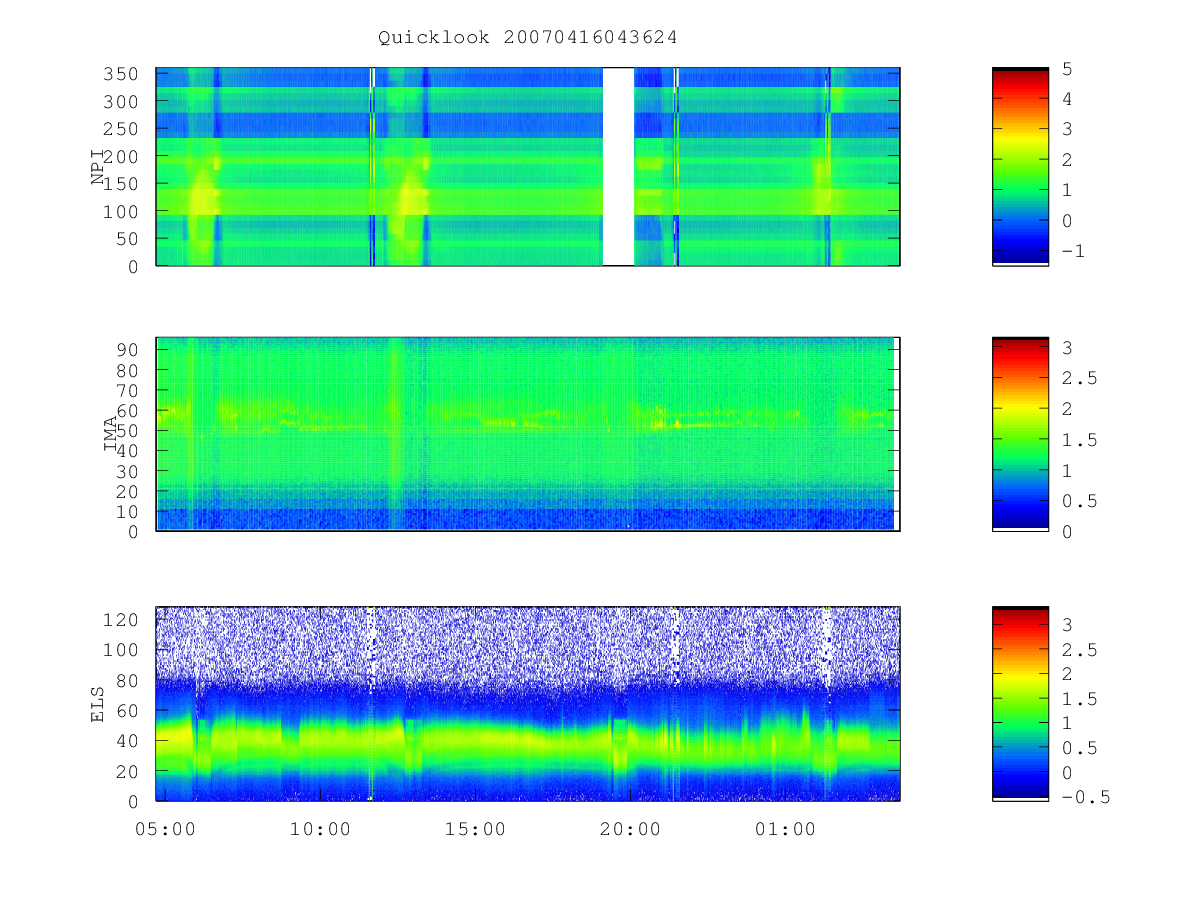Click the NPI vertical axis label
Image resolution: width=1200 pixels, height=900 pixels.
tap(98, 167)
